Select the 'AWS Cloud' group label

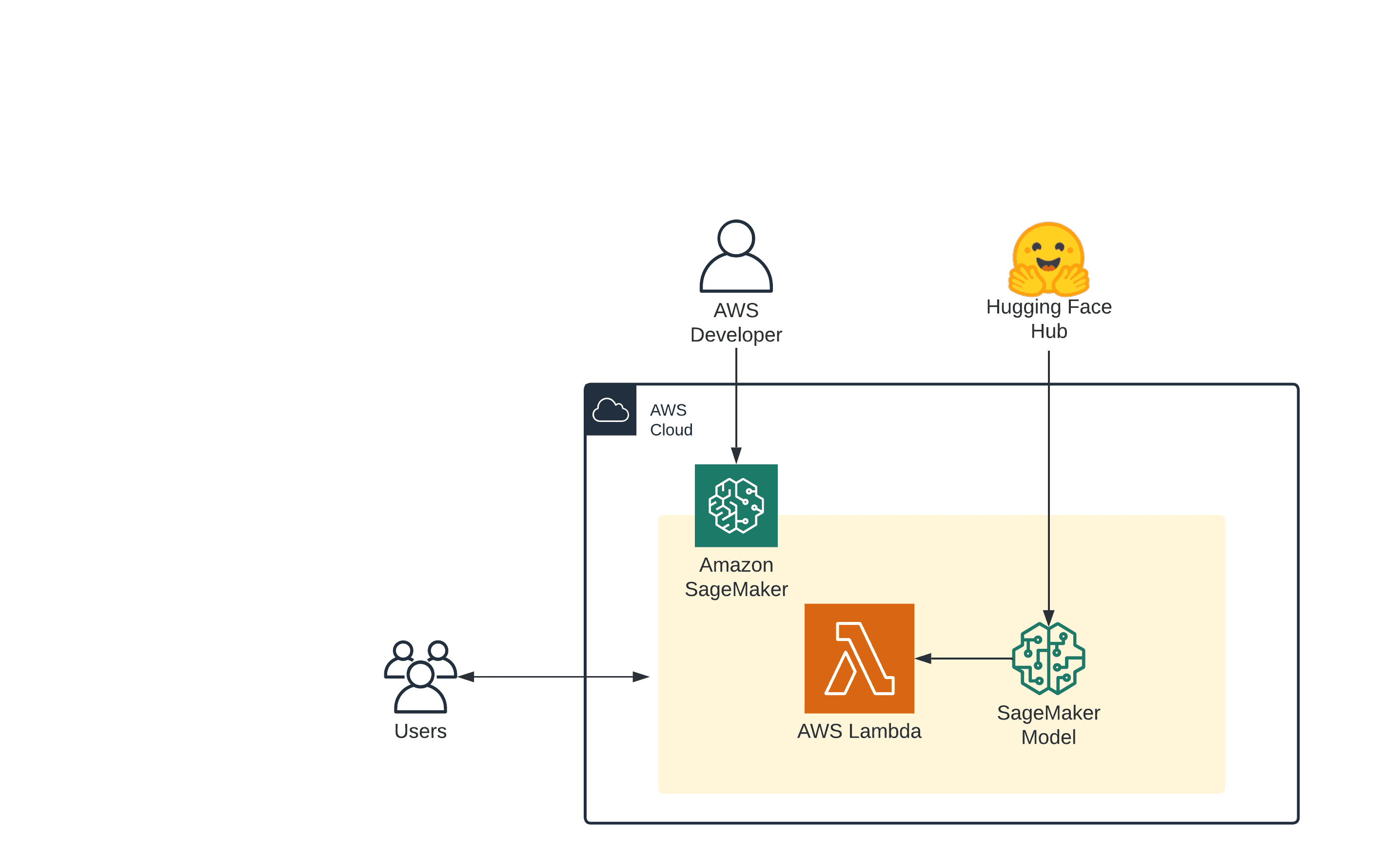(x=670, y=420)
